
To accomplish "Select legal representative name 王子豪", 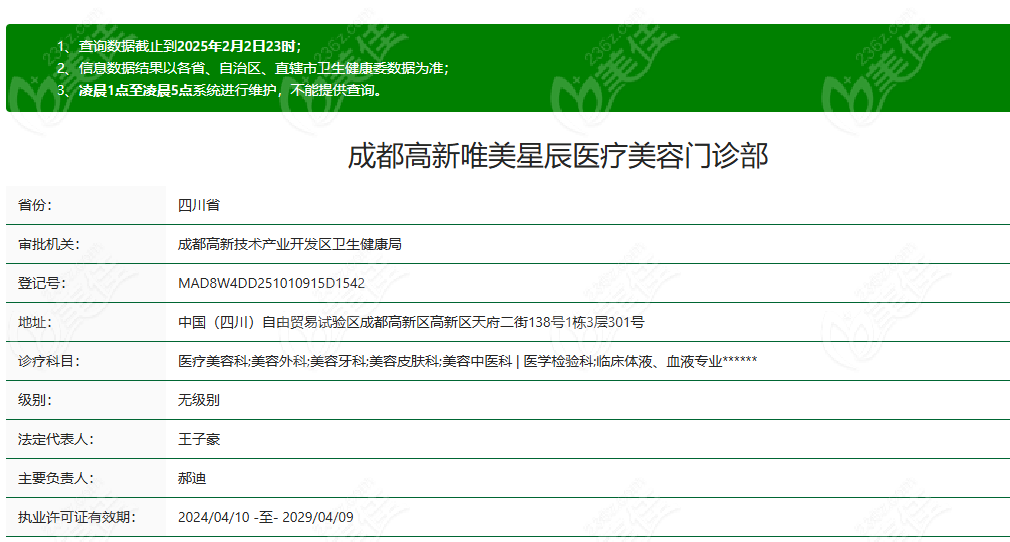I will click(198, 439).
